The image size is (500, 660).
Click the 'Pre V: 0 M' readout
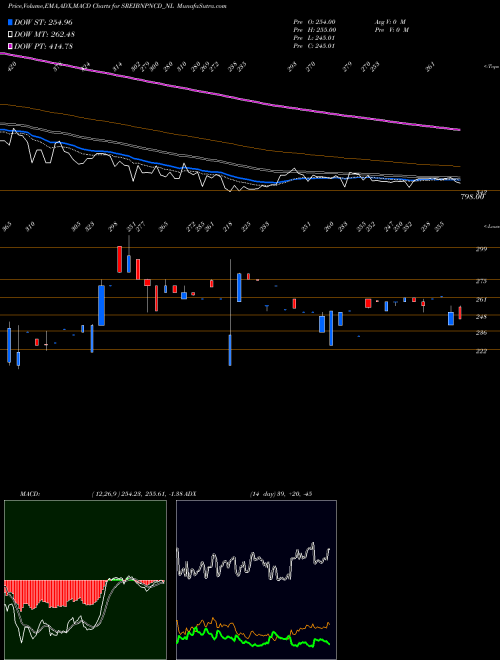[392, 30]
